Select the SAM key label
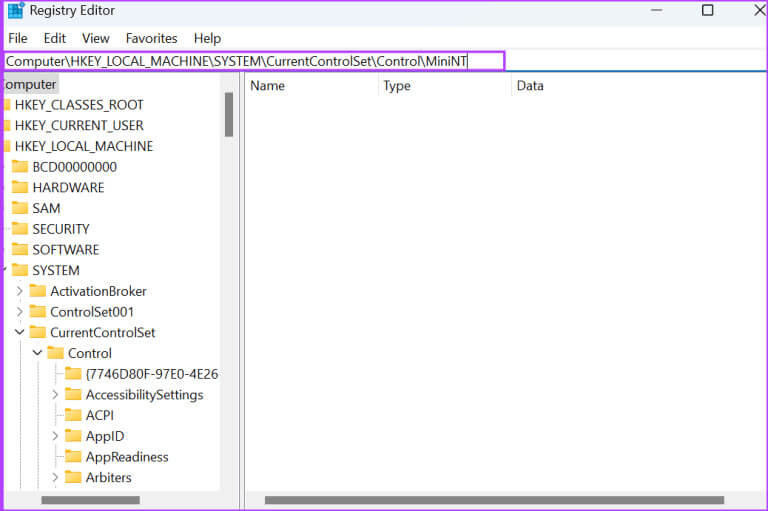Screen dimensions: 768x511 point(46,208)
